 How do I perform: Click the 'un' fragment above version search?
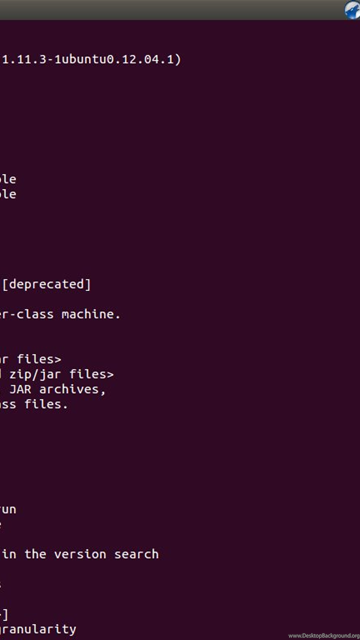[x=8, y=509]
